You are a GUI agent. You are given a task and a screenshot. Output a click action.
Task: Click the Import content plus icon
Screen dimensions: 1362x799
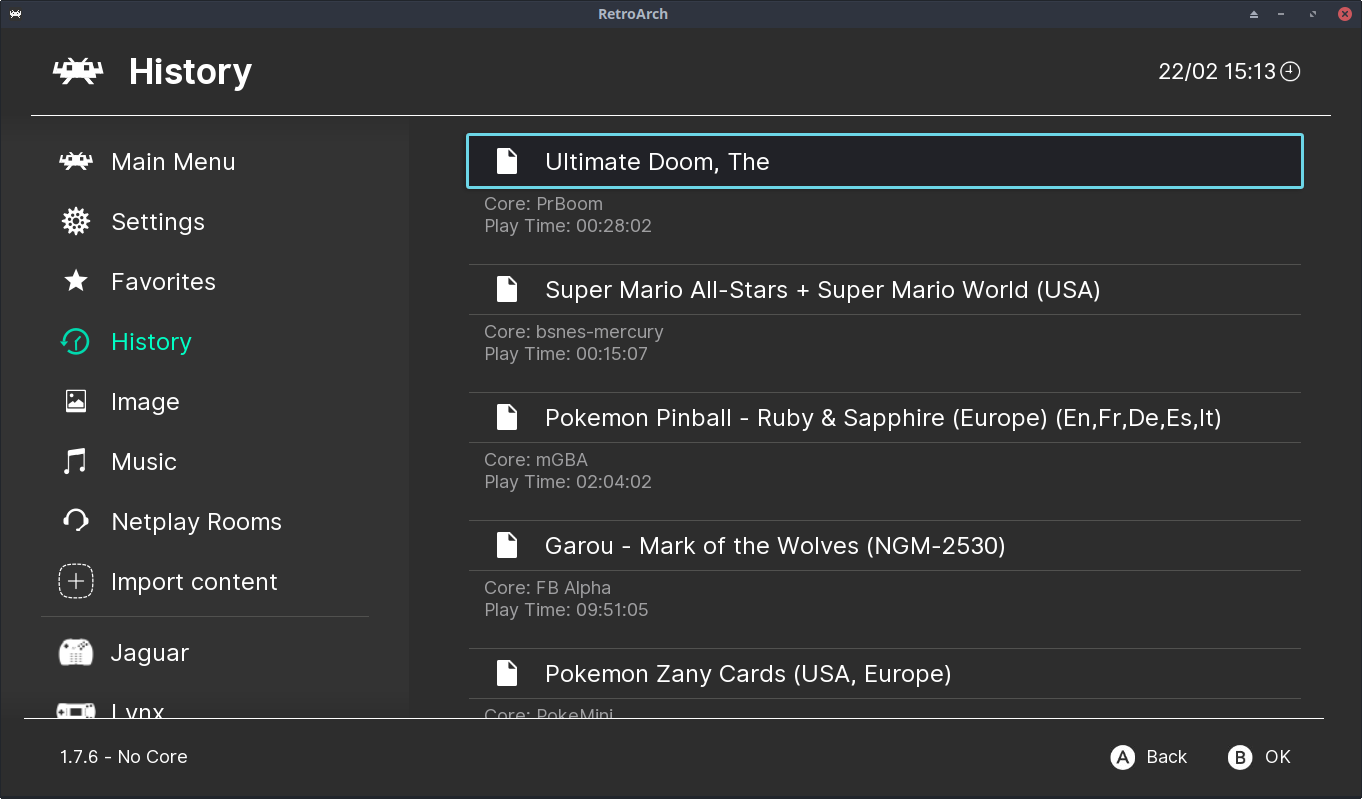click(76, 581)
